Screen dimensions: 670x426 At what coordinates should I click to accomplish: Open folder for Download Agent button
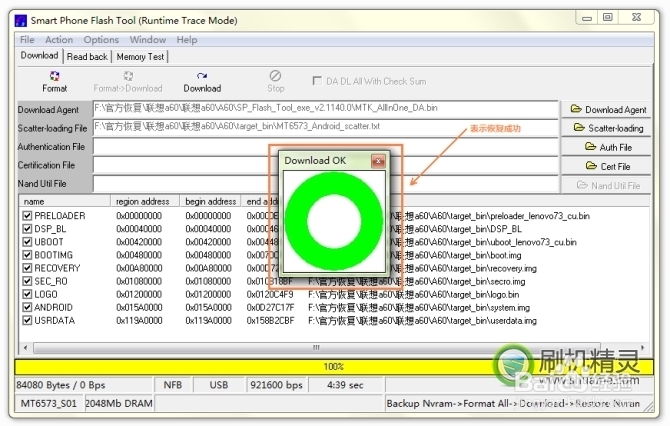(x=606, y=110)
